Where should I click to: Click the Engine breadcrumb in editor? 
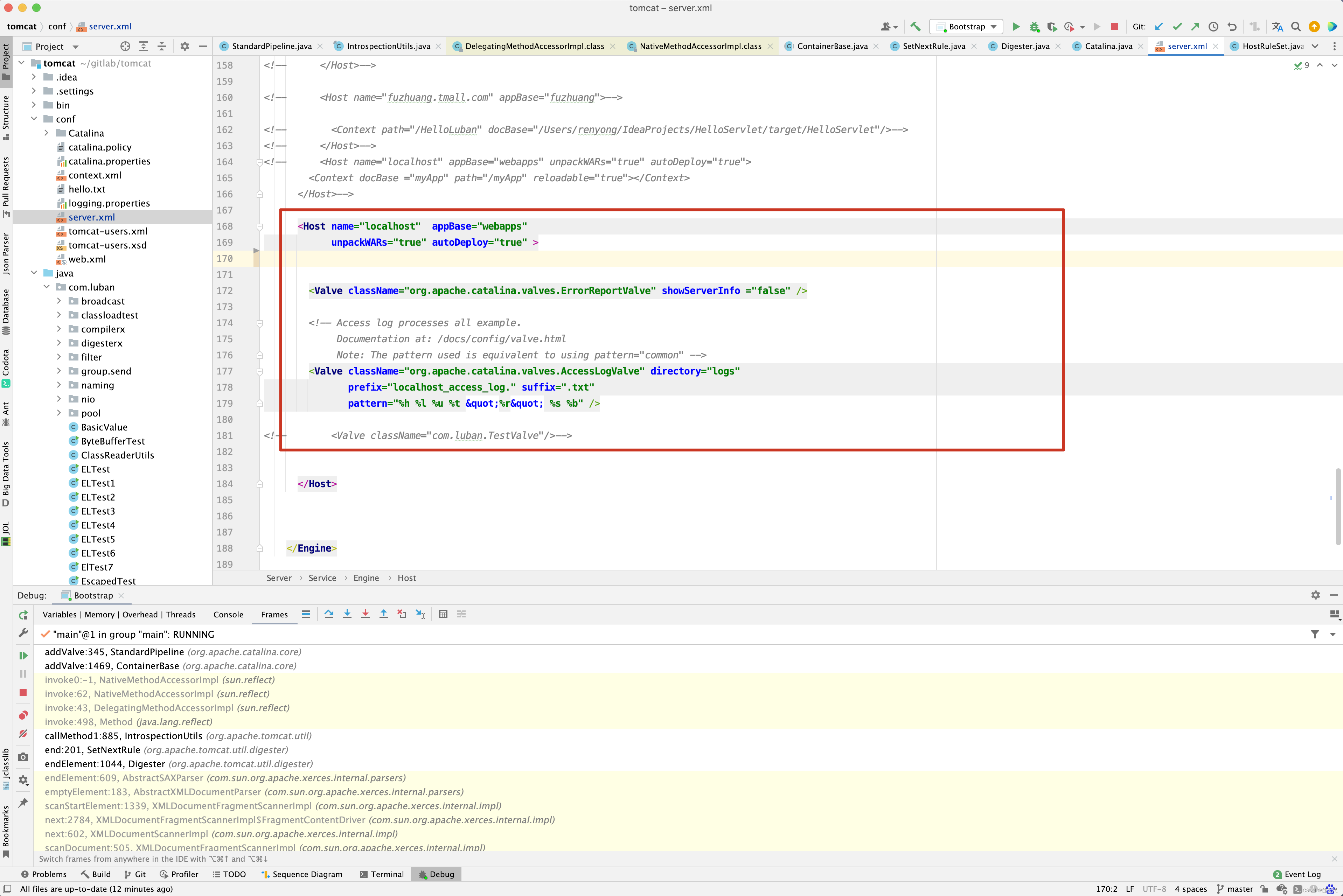click(366, 578)
